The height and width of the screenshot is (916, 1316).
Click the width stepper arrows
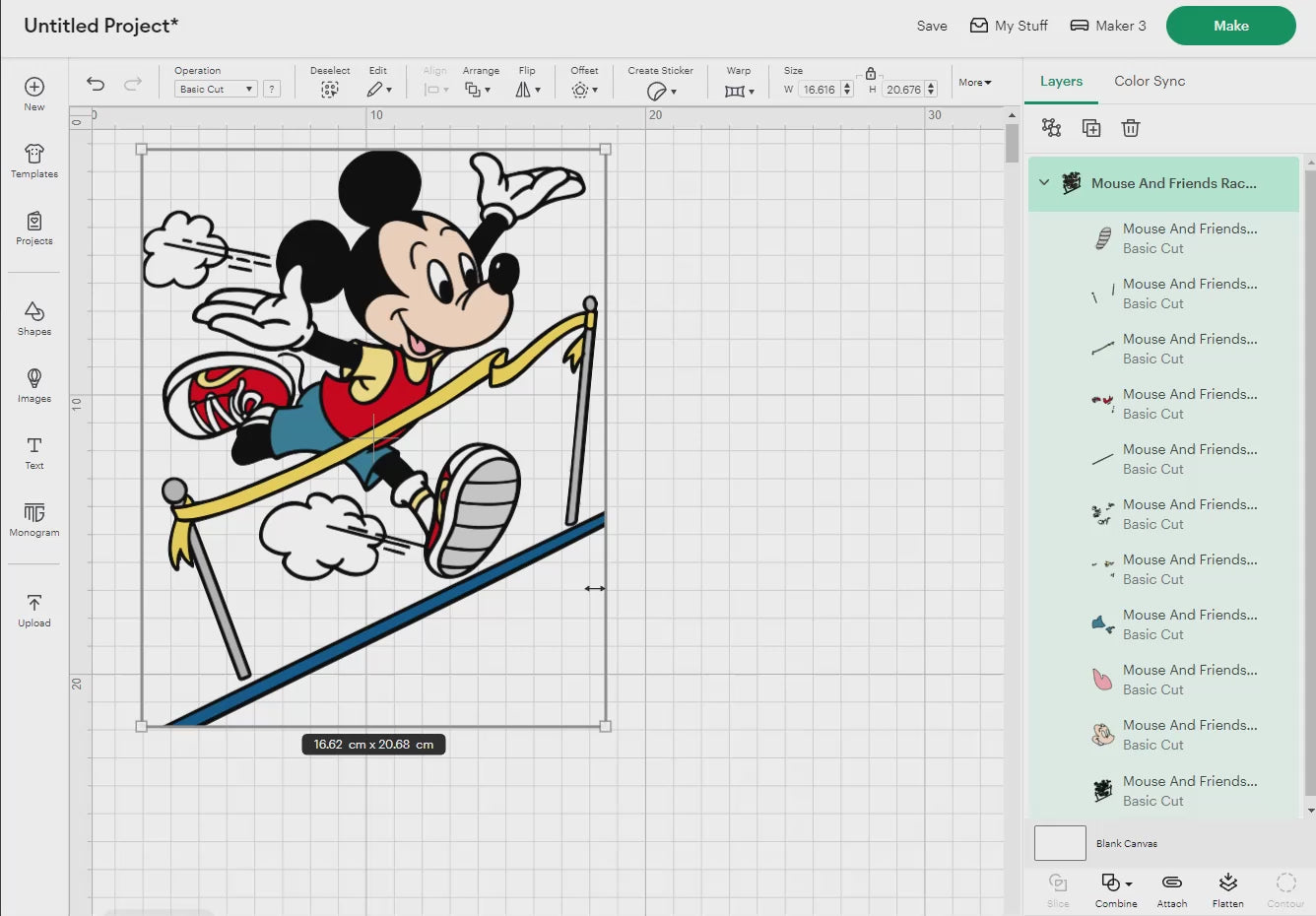click(847, 90)
